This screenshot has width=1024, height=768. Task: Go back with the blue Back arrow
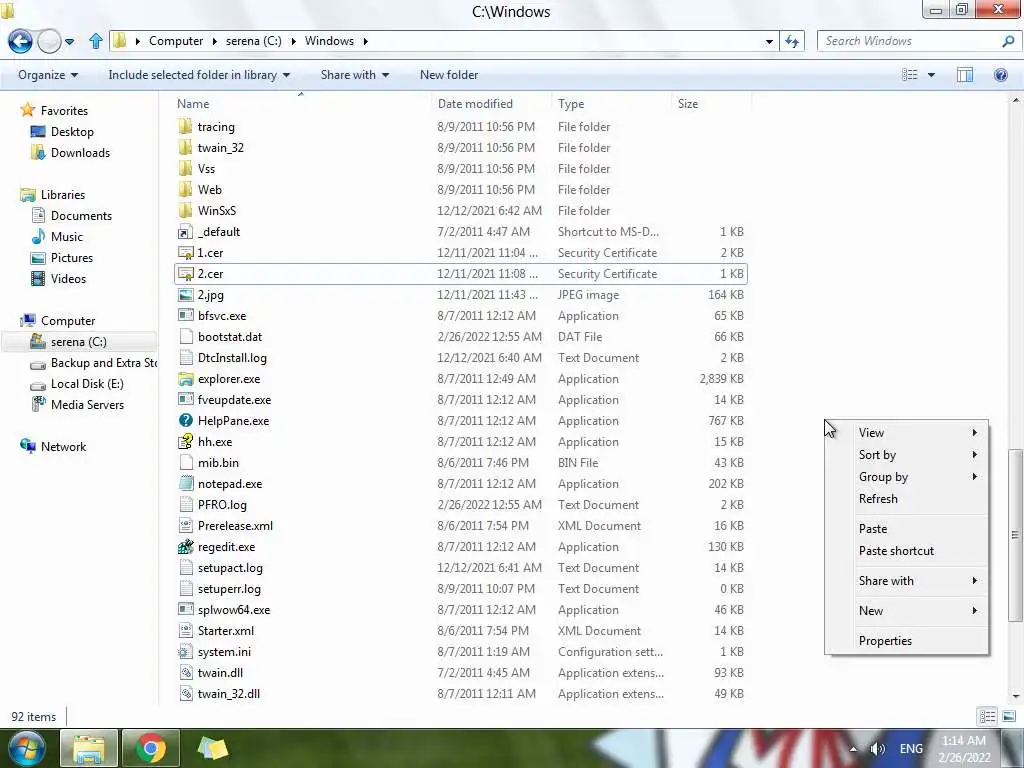(x=20, y=41)
